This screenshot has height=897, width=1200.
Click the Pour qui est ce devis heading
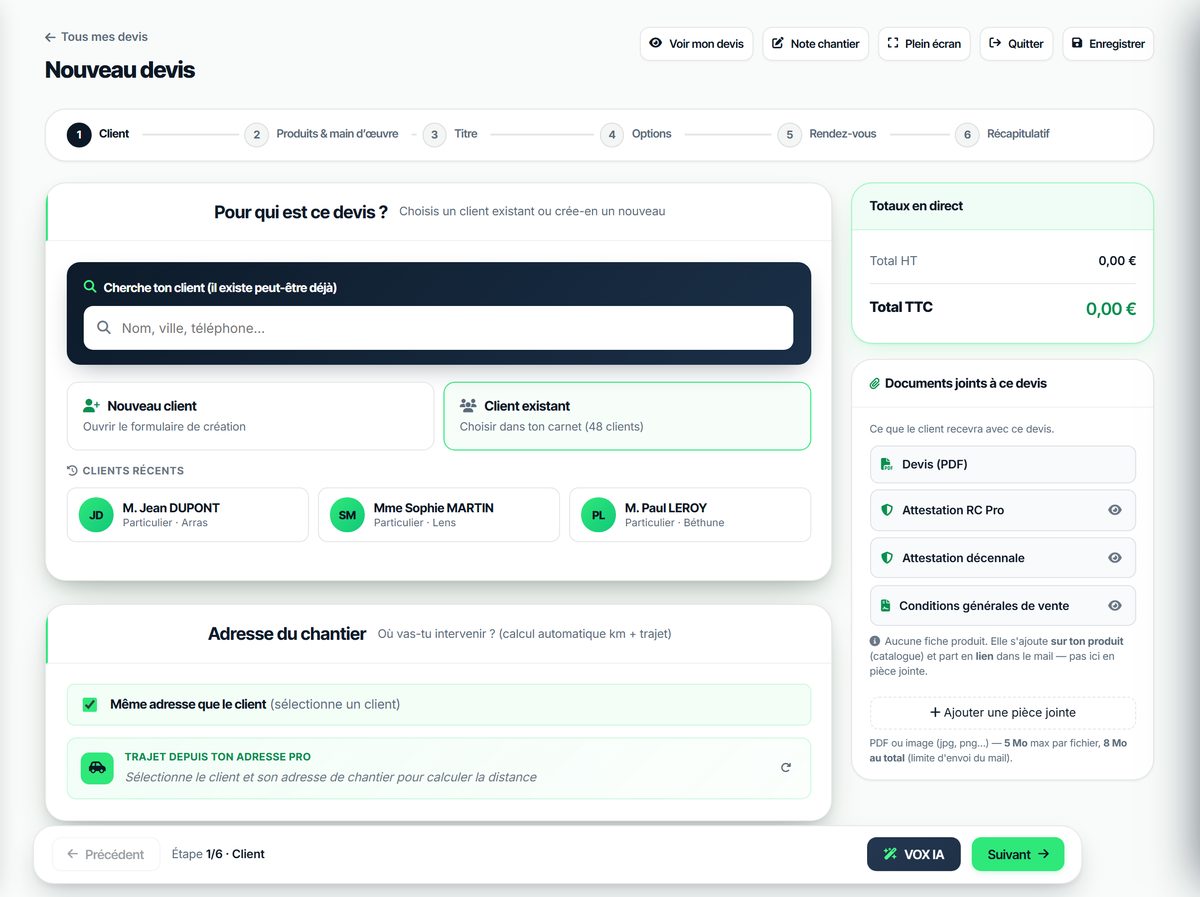click(x=301, y=212)
